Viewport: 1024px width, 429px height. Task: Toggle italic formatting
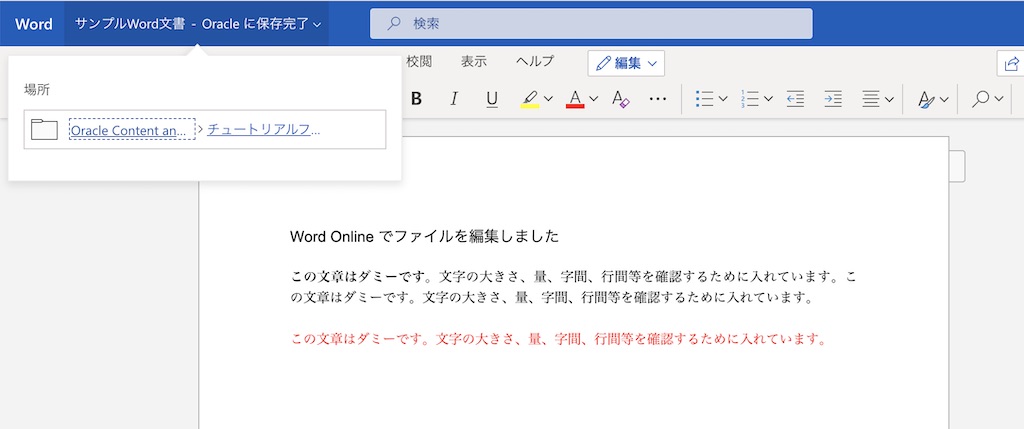tap(454, 99)
